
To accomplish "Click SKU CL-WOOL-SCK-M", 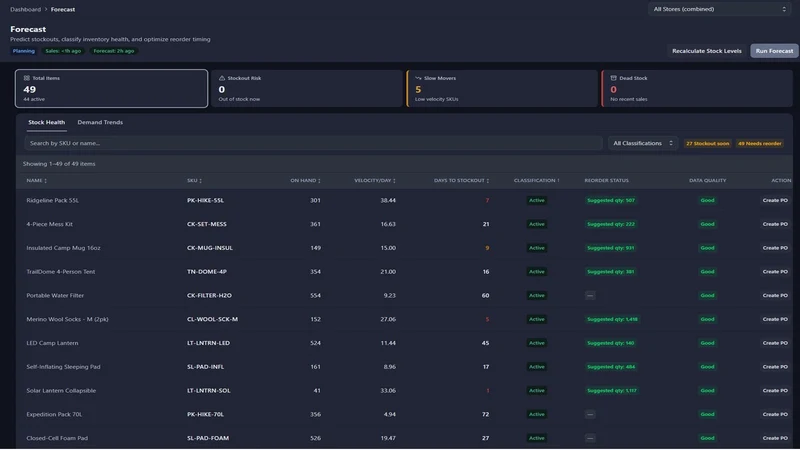I will pyautogui.click(x=212, y=319).
